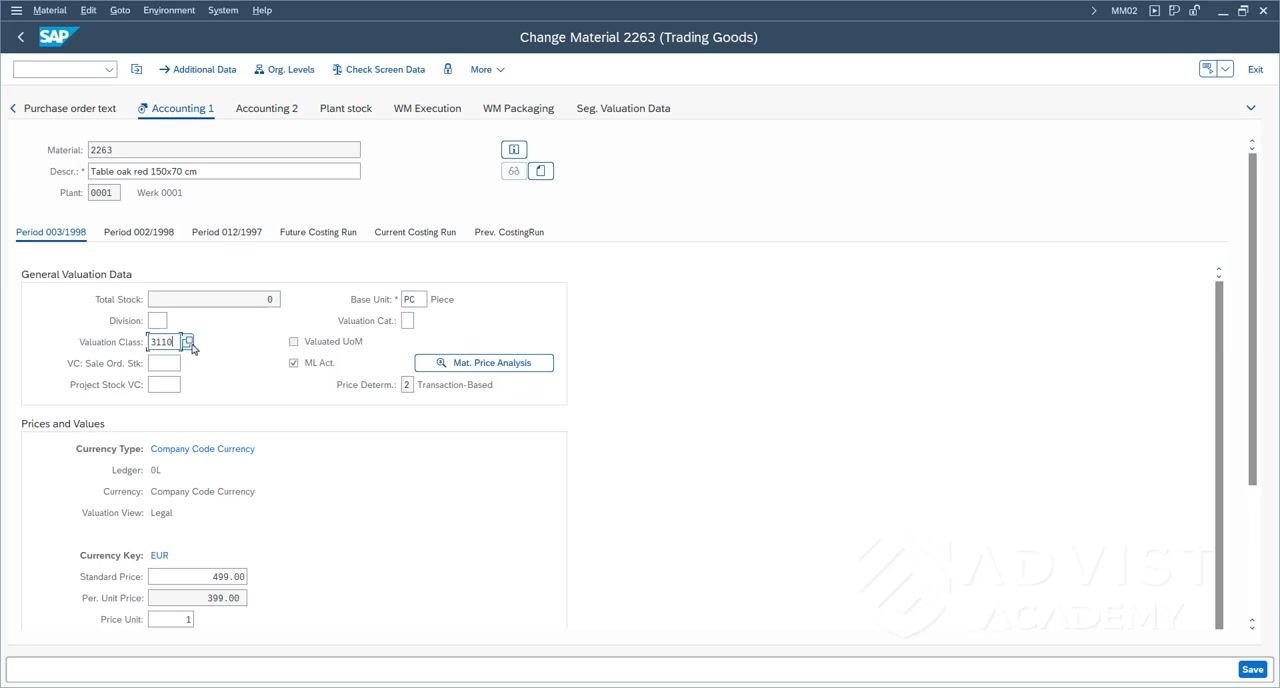This screenshot has width=1280, height=688.
Task: Open the WM Execution tab
Action: click(427, 108)
